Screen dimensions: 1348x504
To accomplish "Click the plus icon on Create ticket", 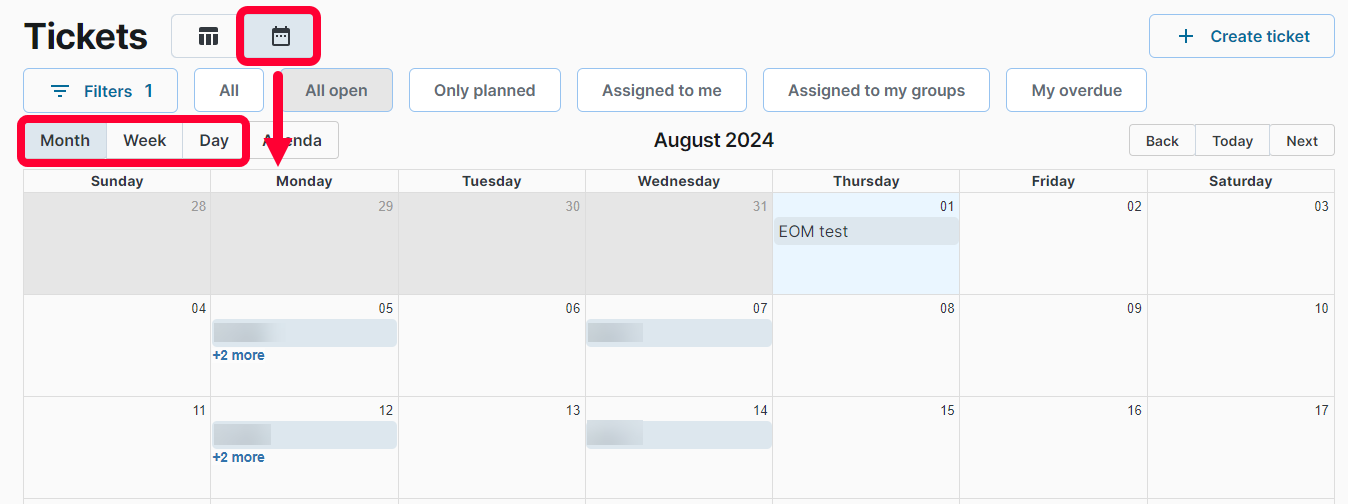I will pos(1186,36).
